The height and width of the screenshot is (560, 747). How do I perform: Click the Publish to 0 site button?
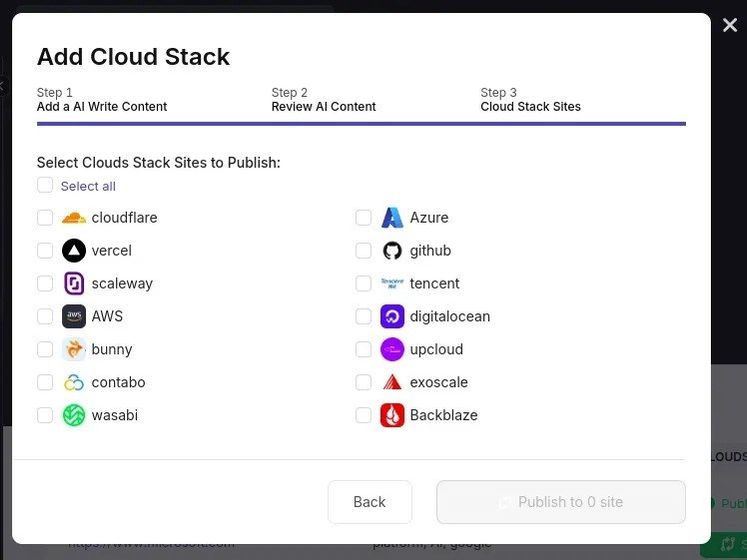pos(560,502)
